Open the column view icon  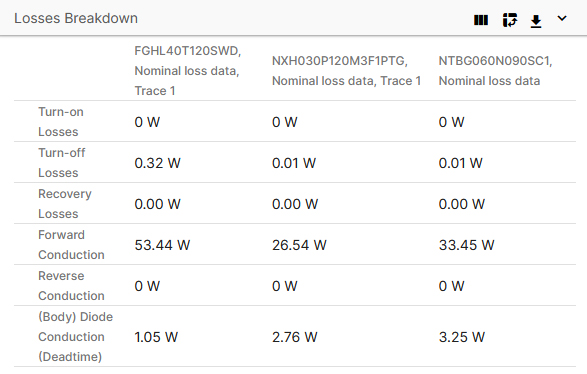(481, 20)
